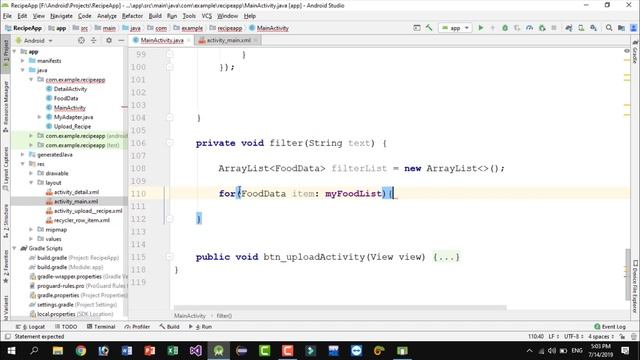This screenshot has height=360, width=640.
Task: Click the editor horizontal scrollbar
Action: click(x=340, y=308)
